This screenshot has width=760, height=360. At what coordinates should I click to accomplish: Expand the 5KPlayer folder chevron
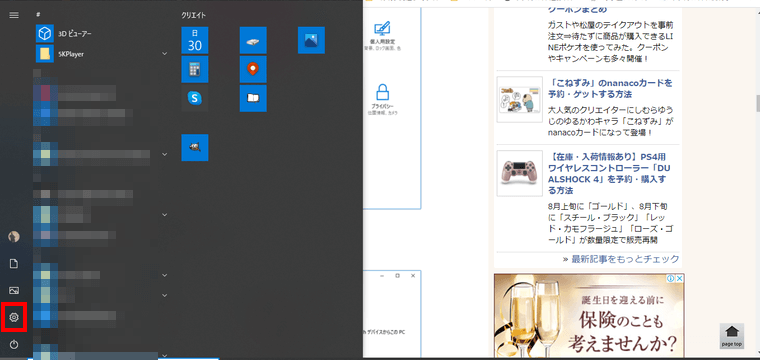pyautogui.click(x=164, y=53)
